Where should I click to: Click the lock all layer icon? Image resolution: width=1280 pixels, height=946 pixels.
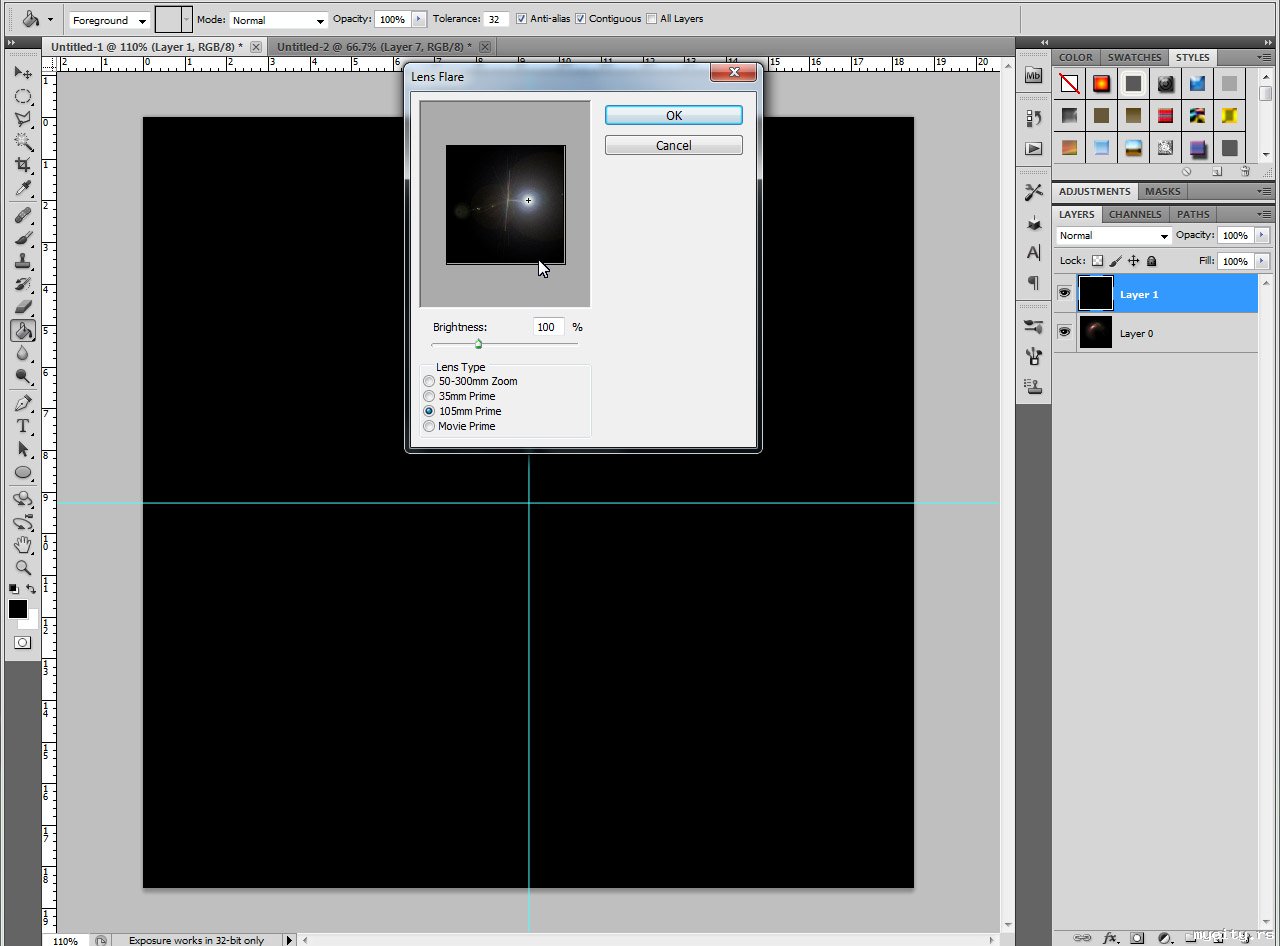[1151, 261]
